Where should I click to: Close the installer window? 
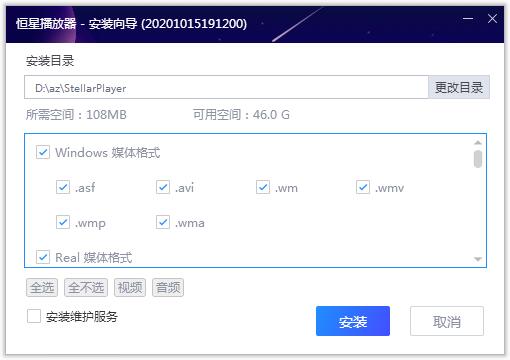coord(492,18)
